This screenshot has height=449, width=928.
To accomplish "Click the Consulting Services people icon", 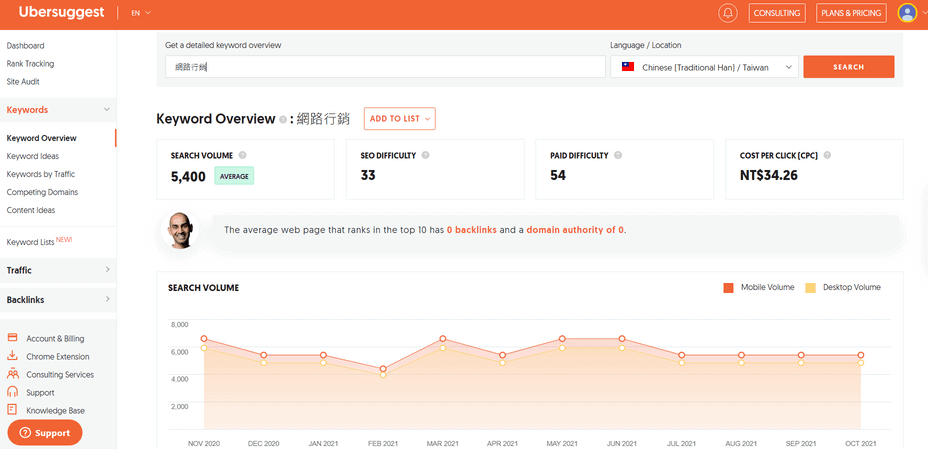I will point(12,374).
